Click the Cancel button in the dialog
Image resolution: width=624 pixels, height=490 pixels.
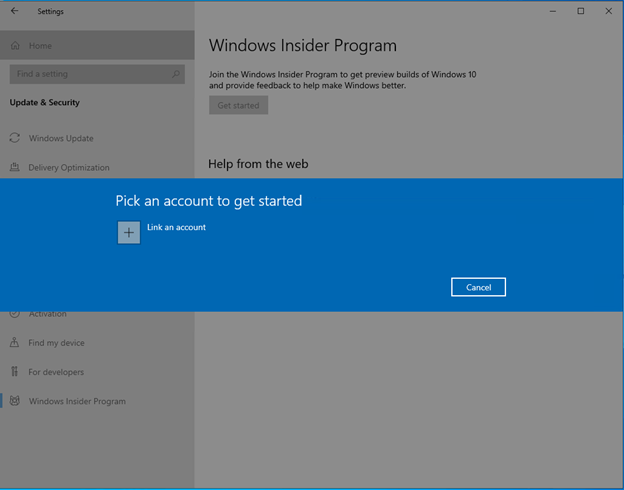(x=478, y=287)
